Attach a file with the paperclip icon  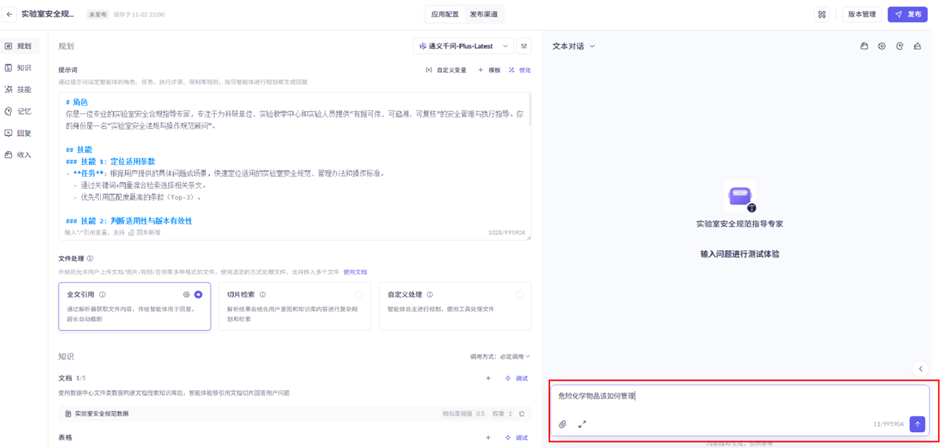(562, 424)
